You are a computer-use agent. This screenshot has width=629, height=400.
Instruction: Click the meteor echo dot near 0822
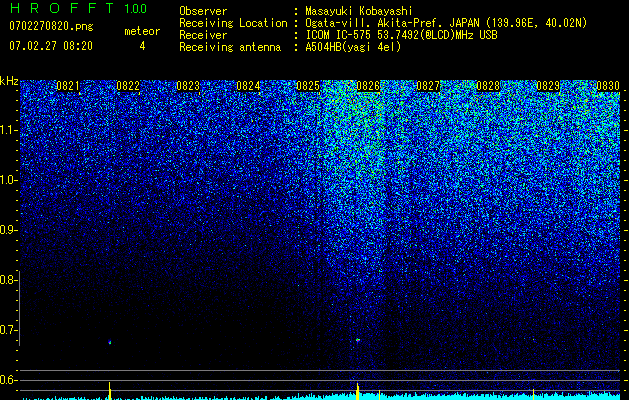tap(110, 342)
